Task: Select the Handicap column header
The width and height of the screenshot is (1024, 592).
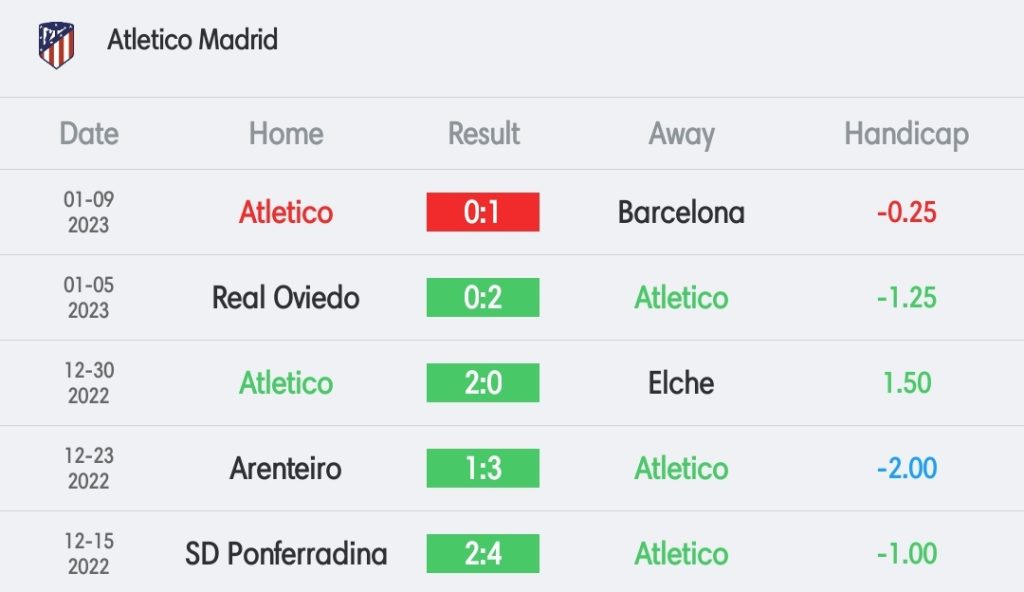Action: [x=906, y=135]
